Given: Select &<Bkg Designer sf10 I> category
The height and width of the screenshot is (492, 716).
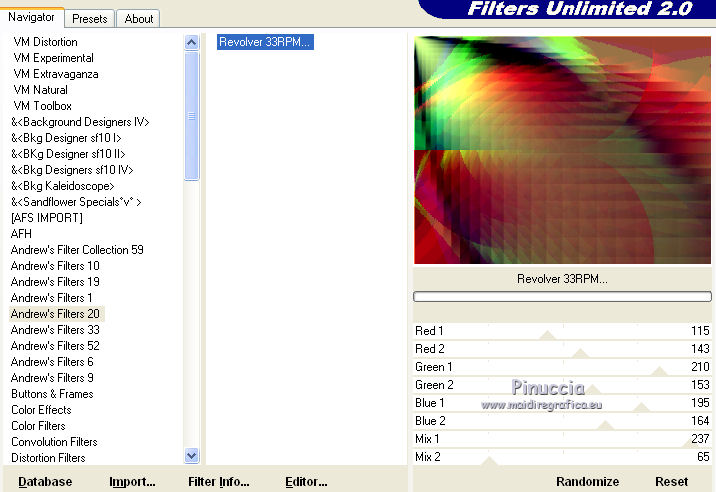Looking at the screenshot, I should point(66,138).
